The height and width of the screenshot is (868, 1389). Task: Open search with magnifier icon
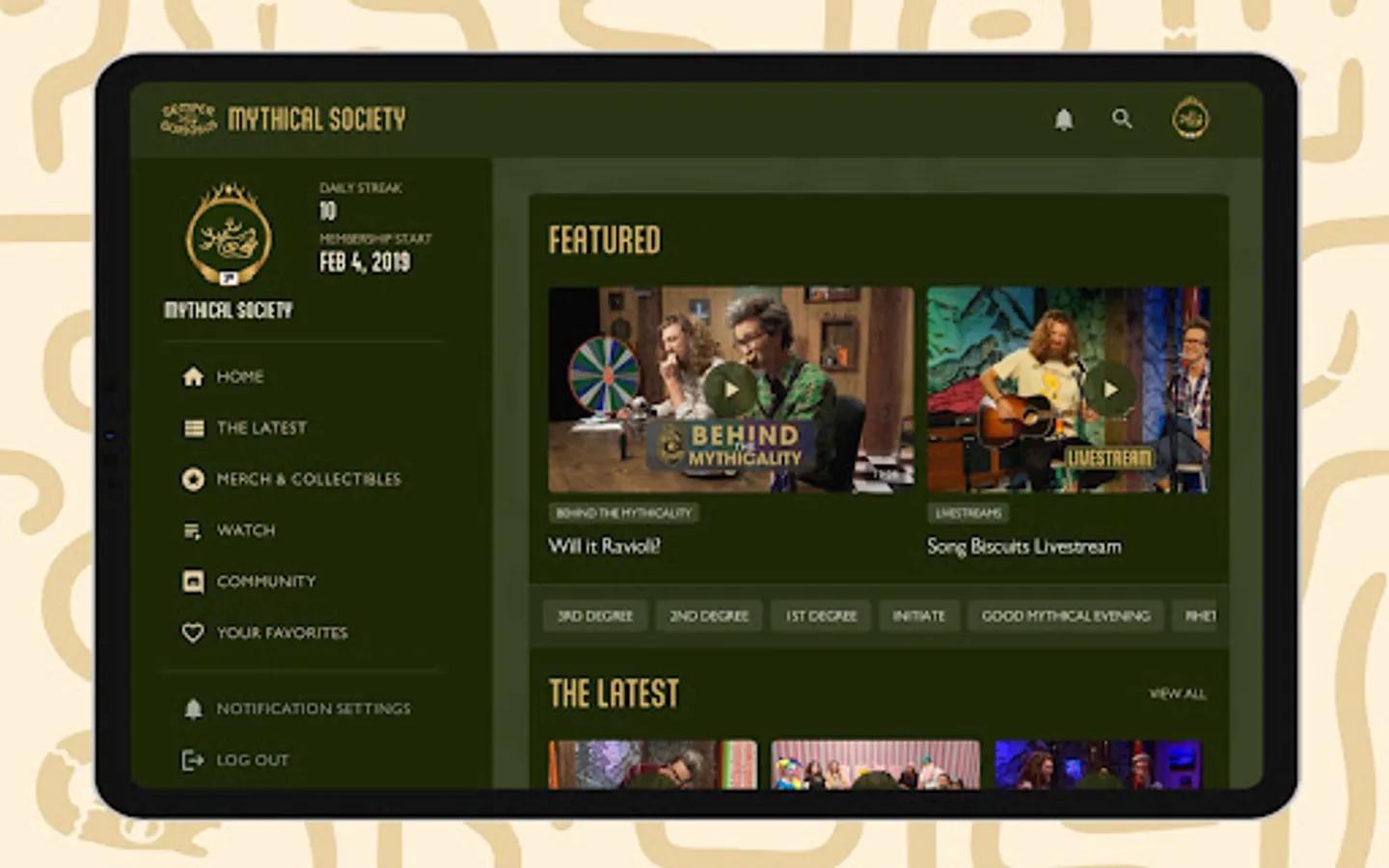click(x=1122, y=119)
